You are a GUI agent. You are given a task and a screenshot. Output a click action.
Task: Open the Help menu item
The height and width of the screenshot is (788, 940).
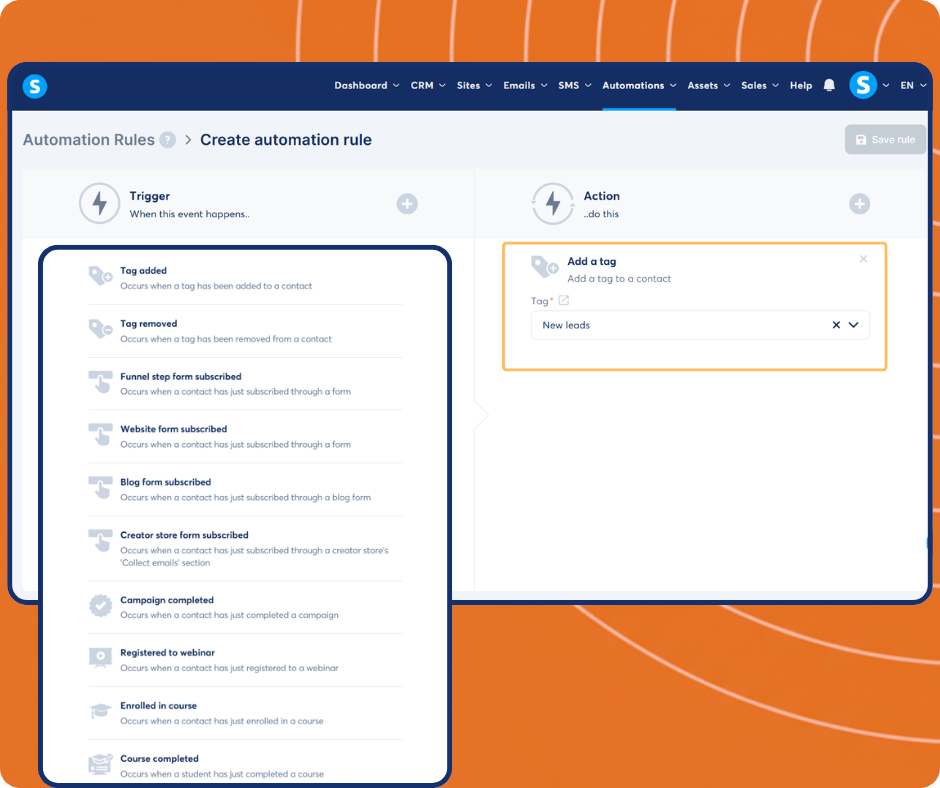[800, 86]
